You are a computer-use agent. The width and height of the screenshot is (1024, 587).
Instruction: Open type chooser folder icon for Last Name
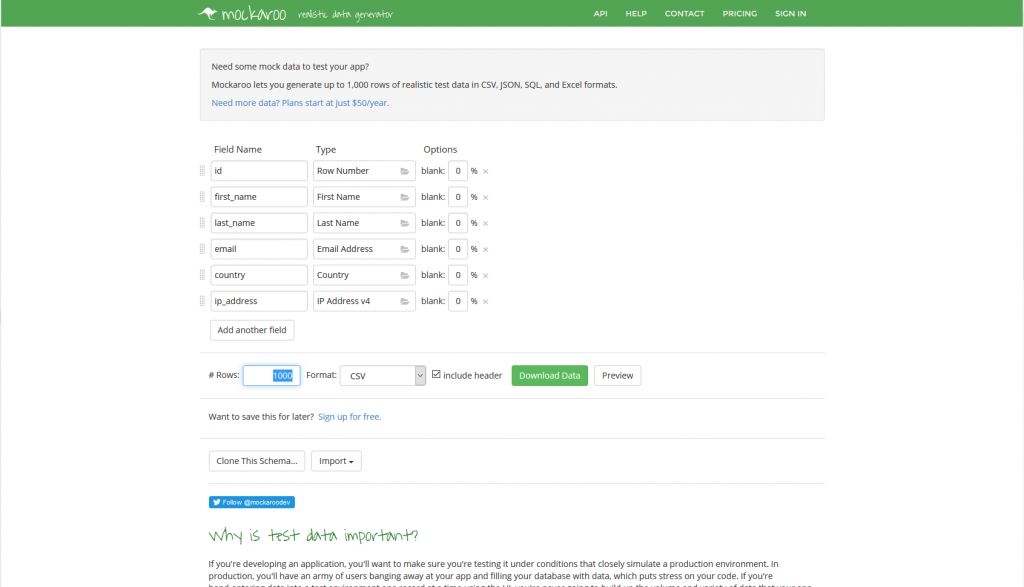click(405, 223)
